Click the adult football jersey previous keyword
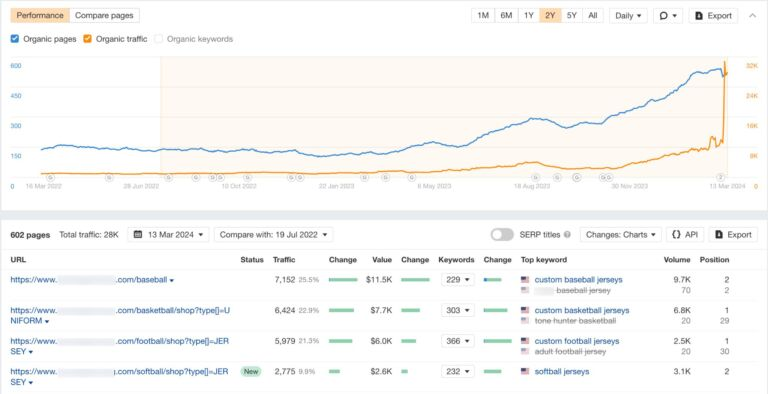Screen dimensions: 768x394 570,351
